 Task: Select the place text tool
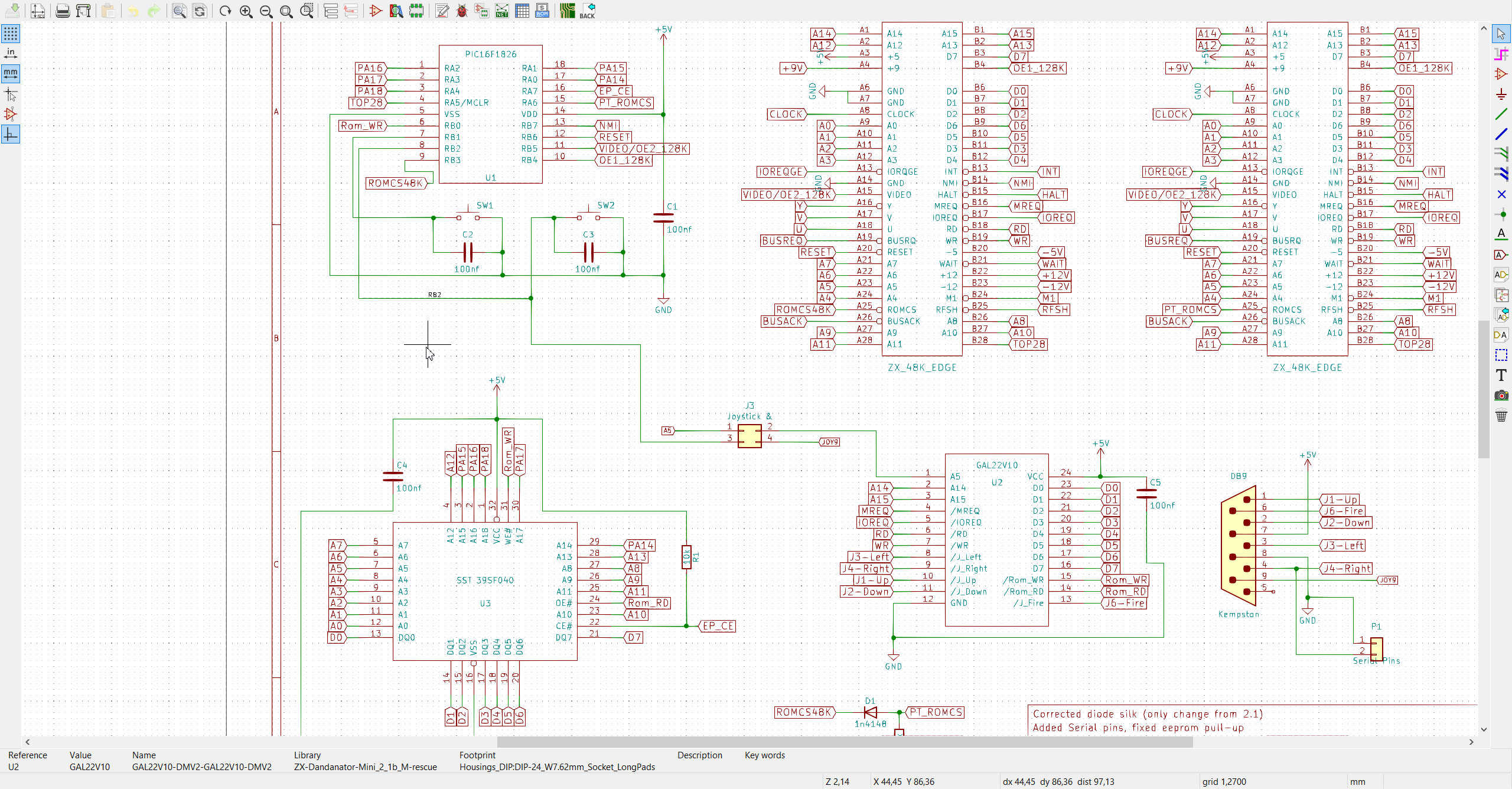tap(1501, 375)
